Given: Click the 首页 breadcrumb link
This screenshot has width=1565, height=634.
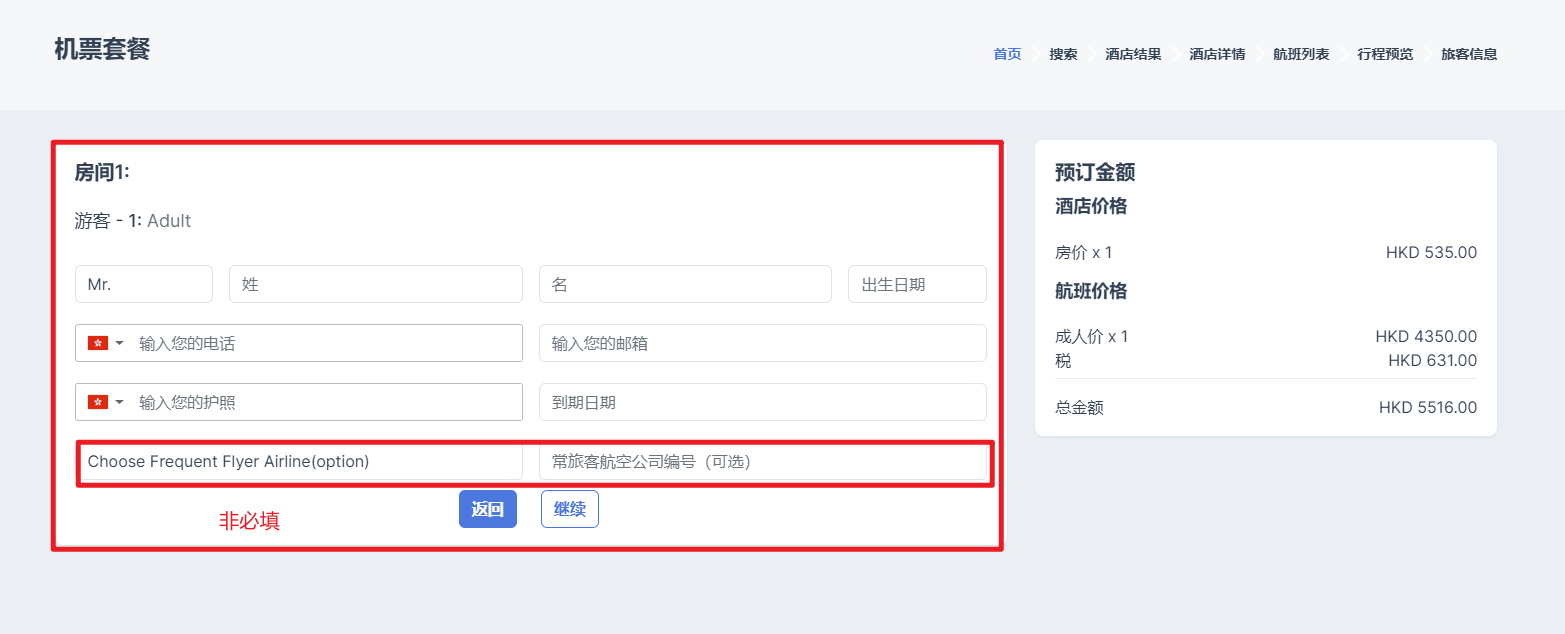Looking at the screenshot, I should pos(1007,55).
